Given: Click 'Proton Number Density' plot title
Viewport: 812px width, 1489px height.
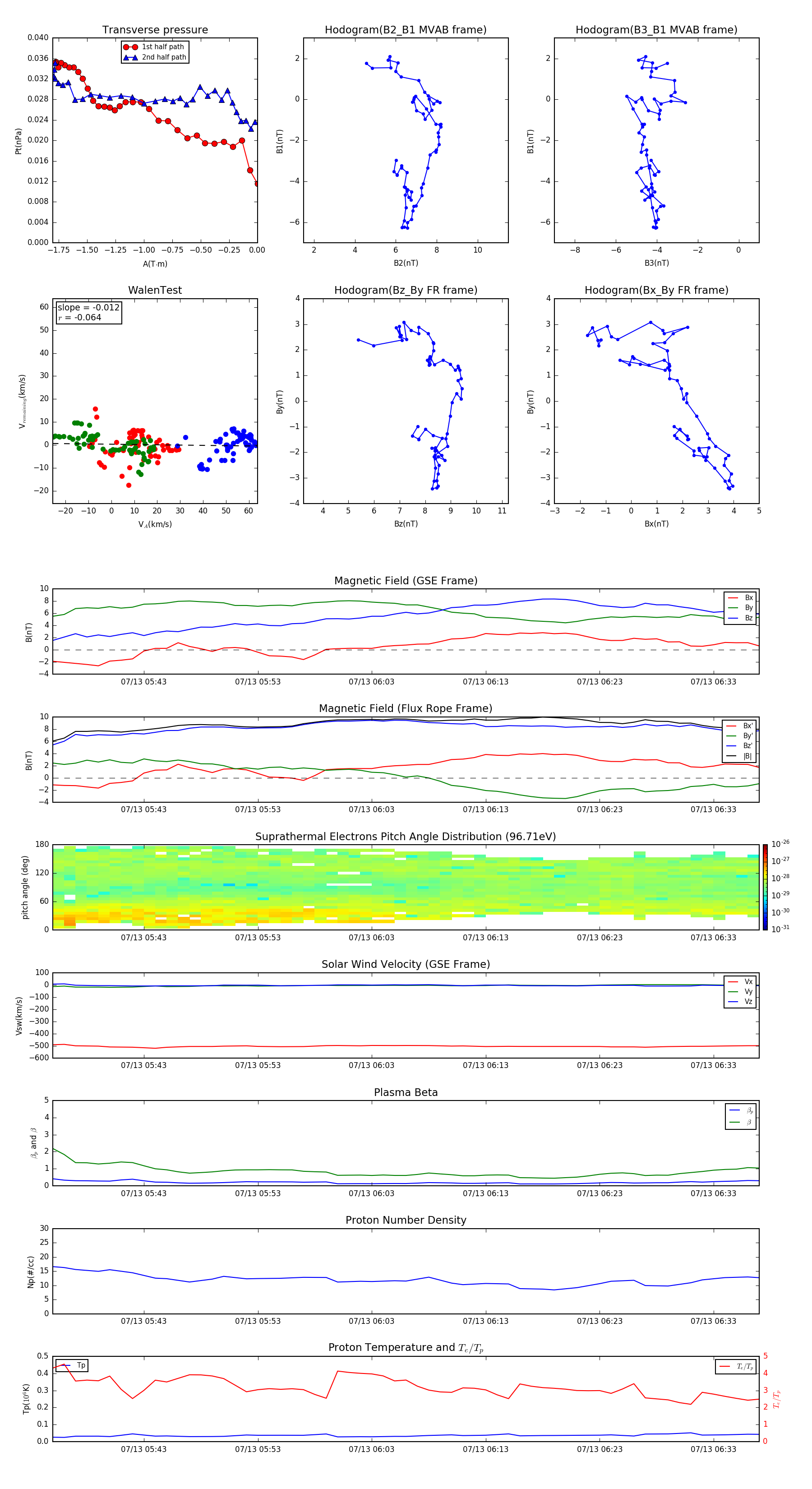Looking at the screenshot, I should tap(406, 1220).
